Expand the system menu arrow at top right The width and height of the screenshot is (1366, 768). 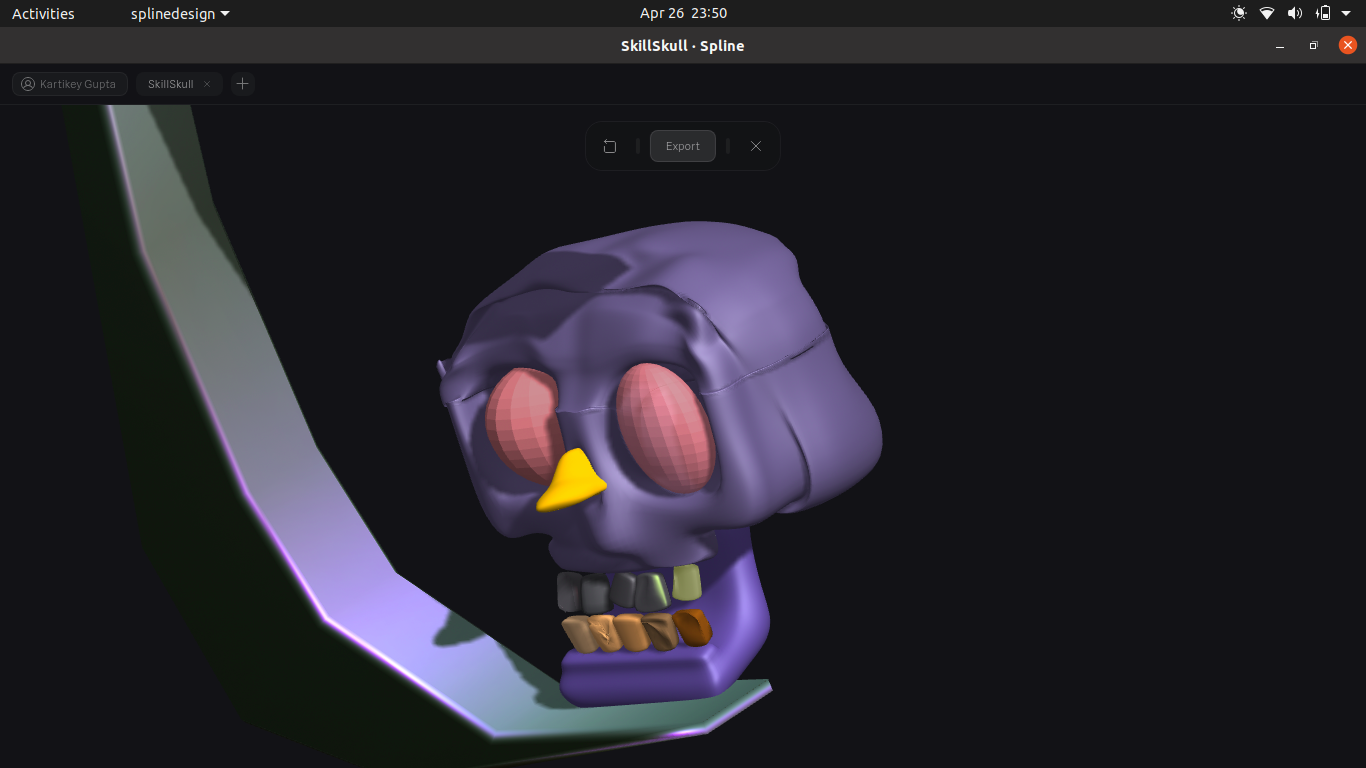(1346, 13)
